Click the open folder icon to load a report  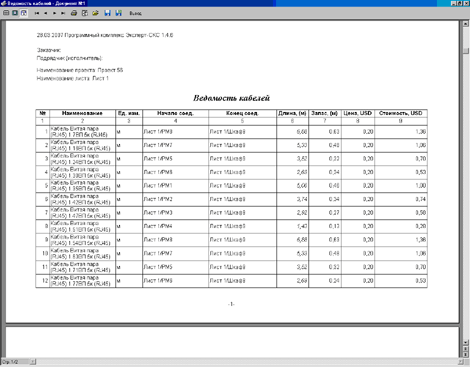coord(95,13)
